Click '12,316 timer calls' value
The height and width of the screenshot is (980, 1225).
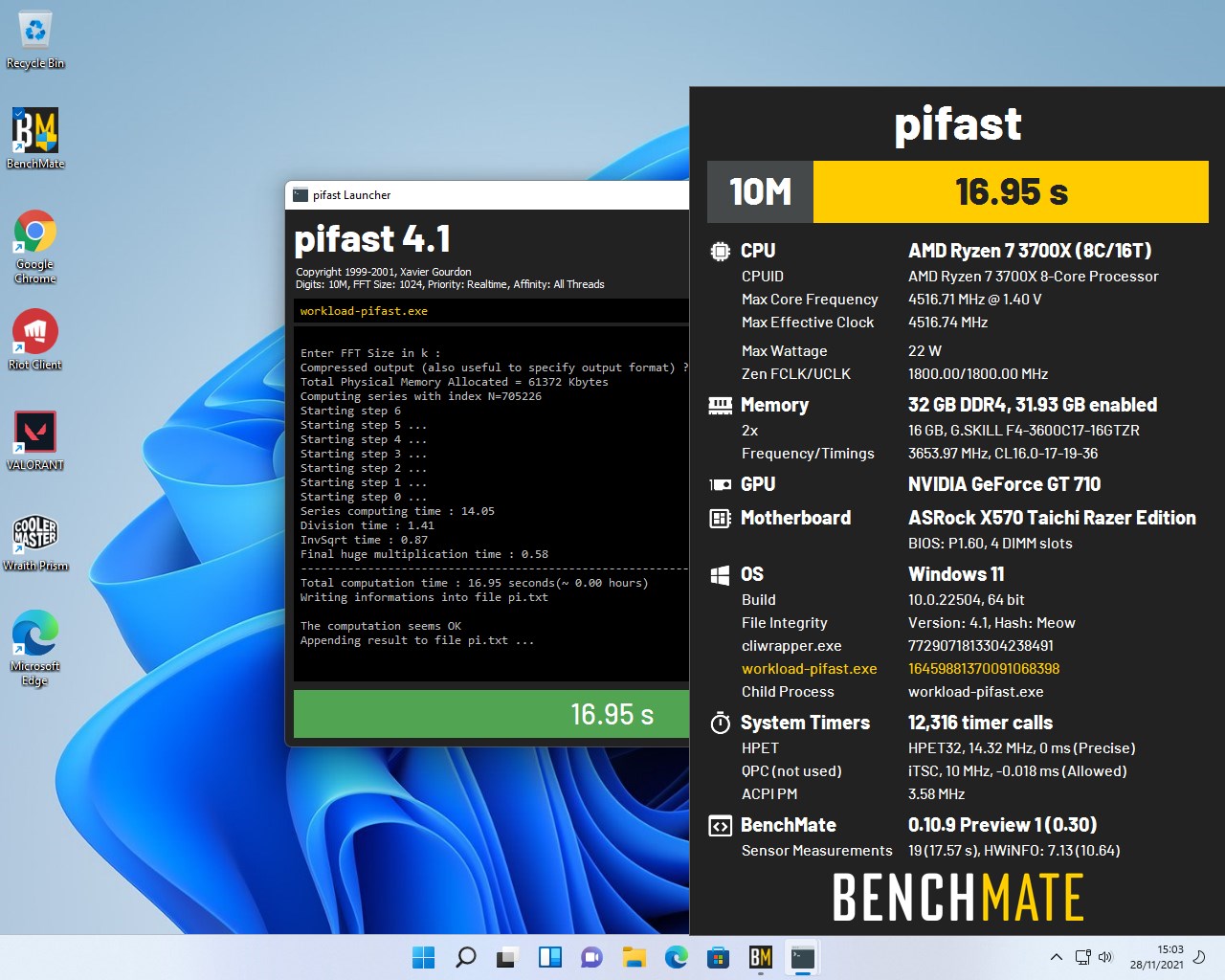(980, 723)
